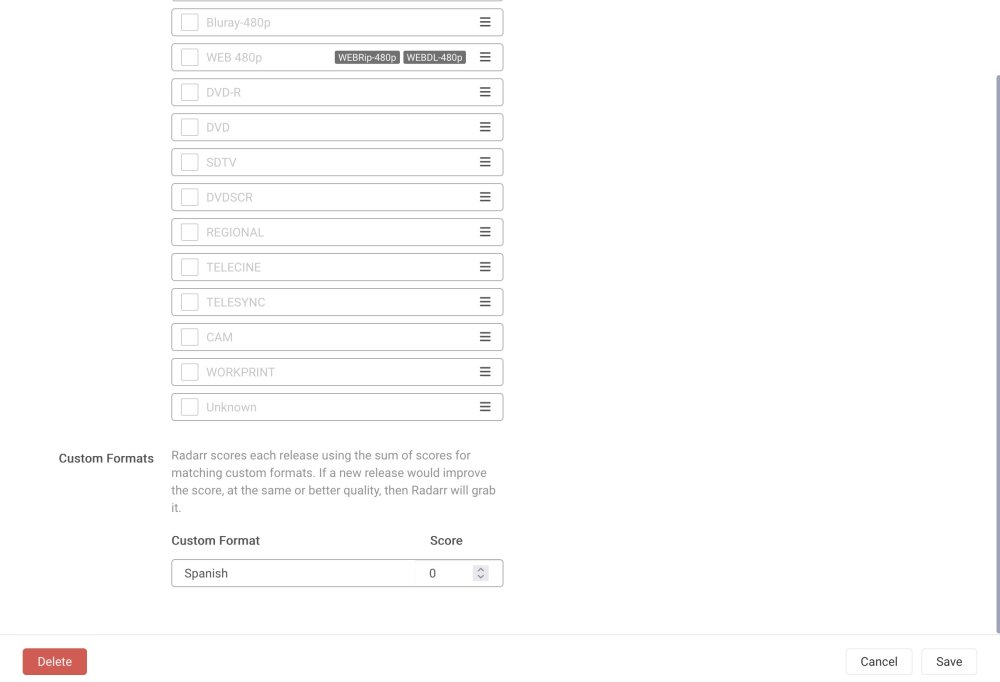Click the modal vertical scrollbar
The height and width of the screenshot is (682, 1000).
click(997, 354)
